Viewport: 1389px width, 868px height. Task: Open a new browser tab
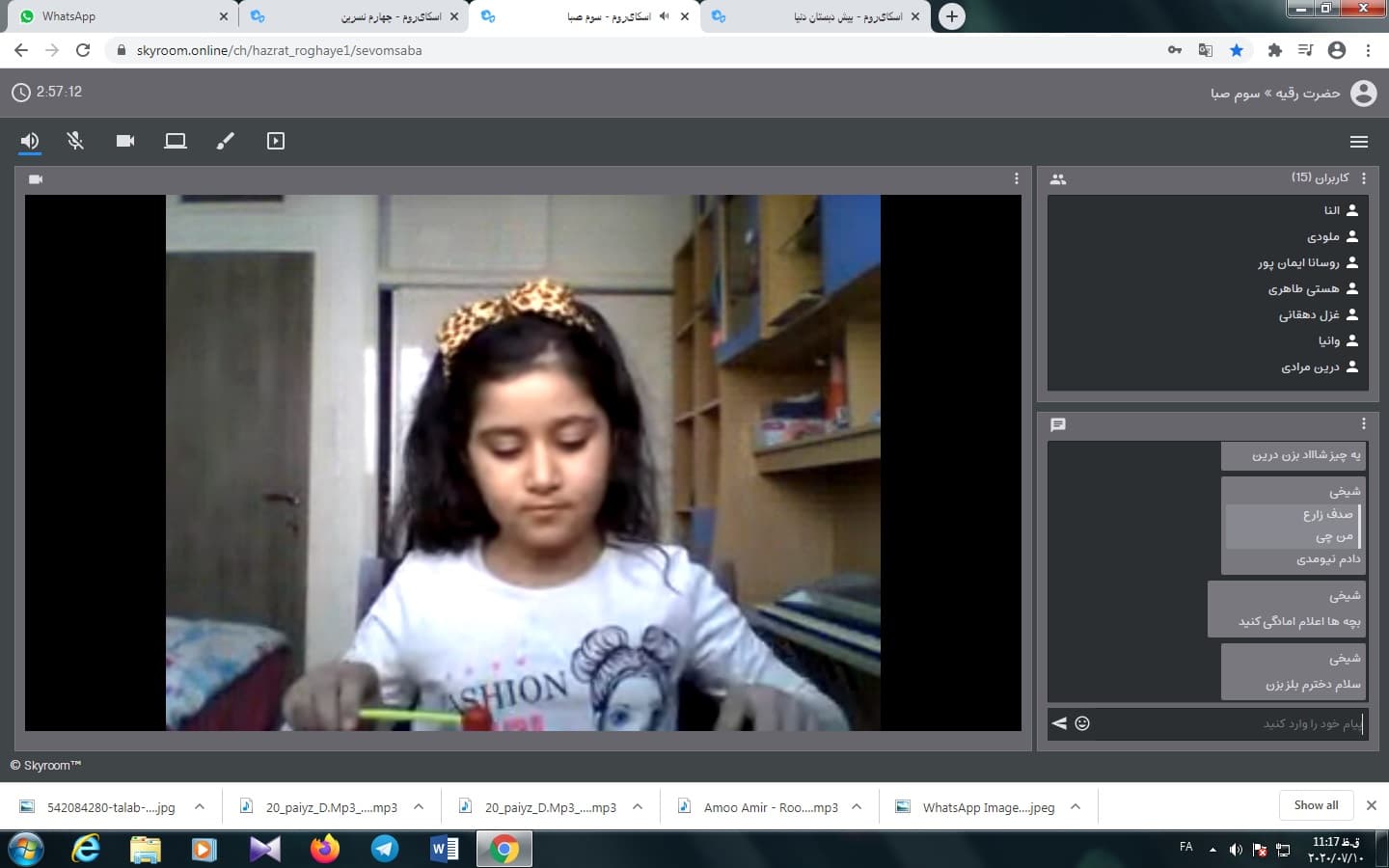(x=951, y=16)
